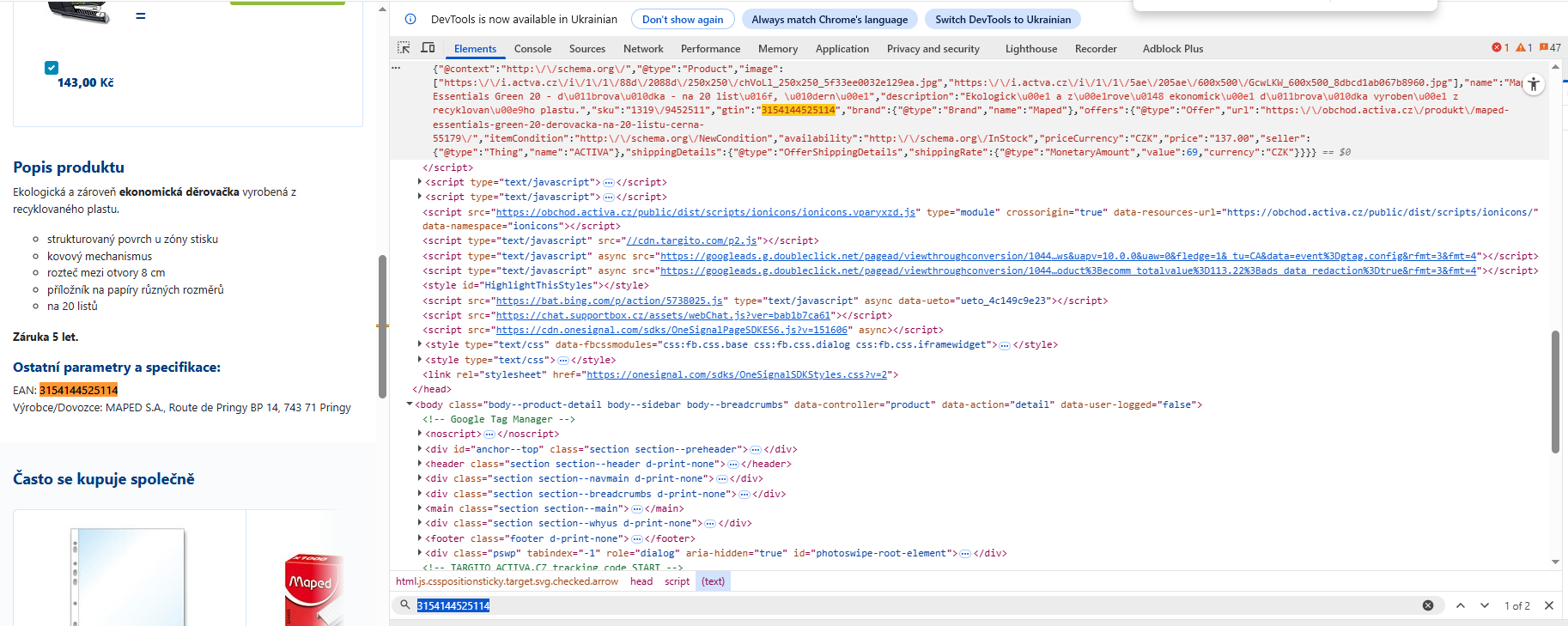Expand the first collapsed text/javascript script node
The height and width of the screenshot is (626, 1568).
point(419,182)
